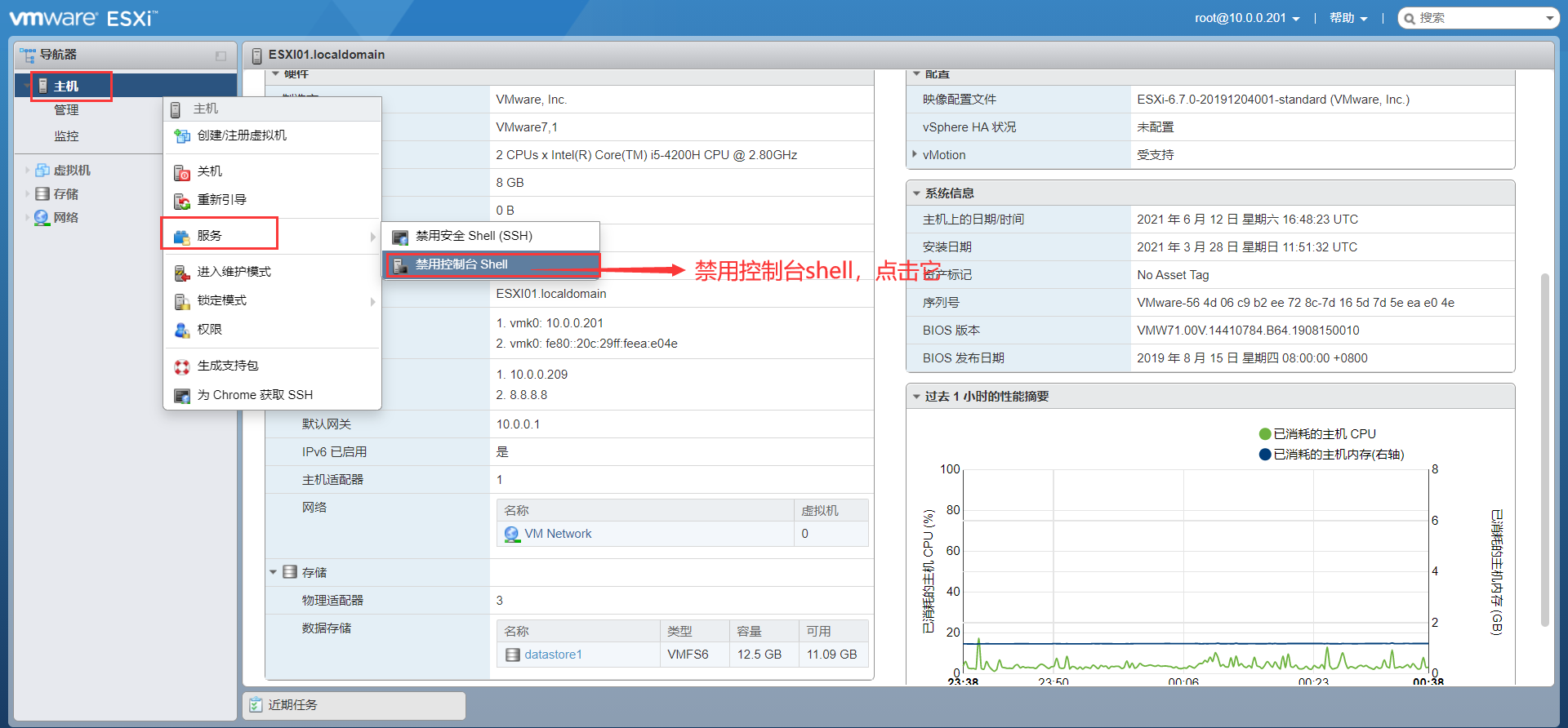The width and height of the screenshot is (1568, 728).
Task: Click the shut down (关机) icon
Action: [x=182, y=172]
